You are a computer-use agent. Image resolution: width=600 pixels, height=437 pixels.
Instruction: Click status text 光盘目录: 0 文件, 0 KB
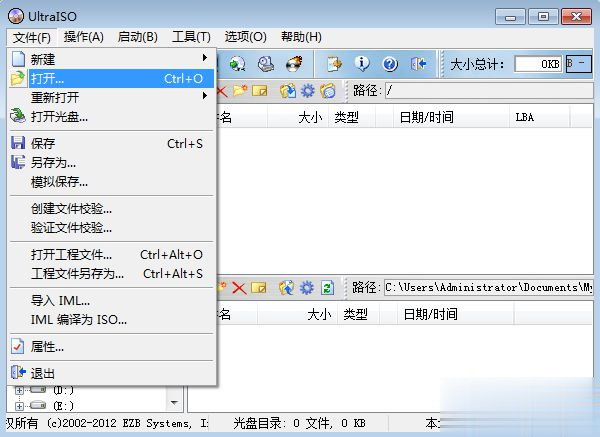pos(299,423)
